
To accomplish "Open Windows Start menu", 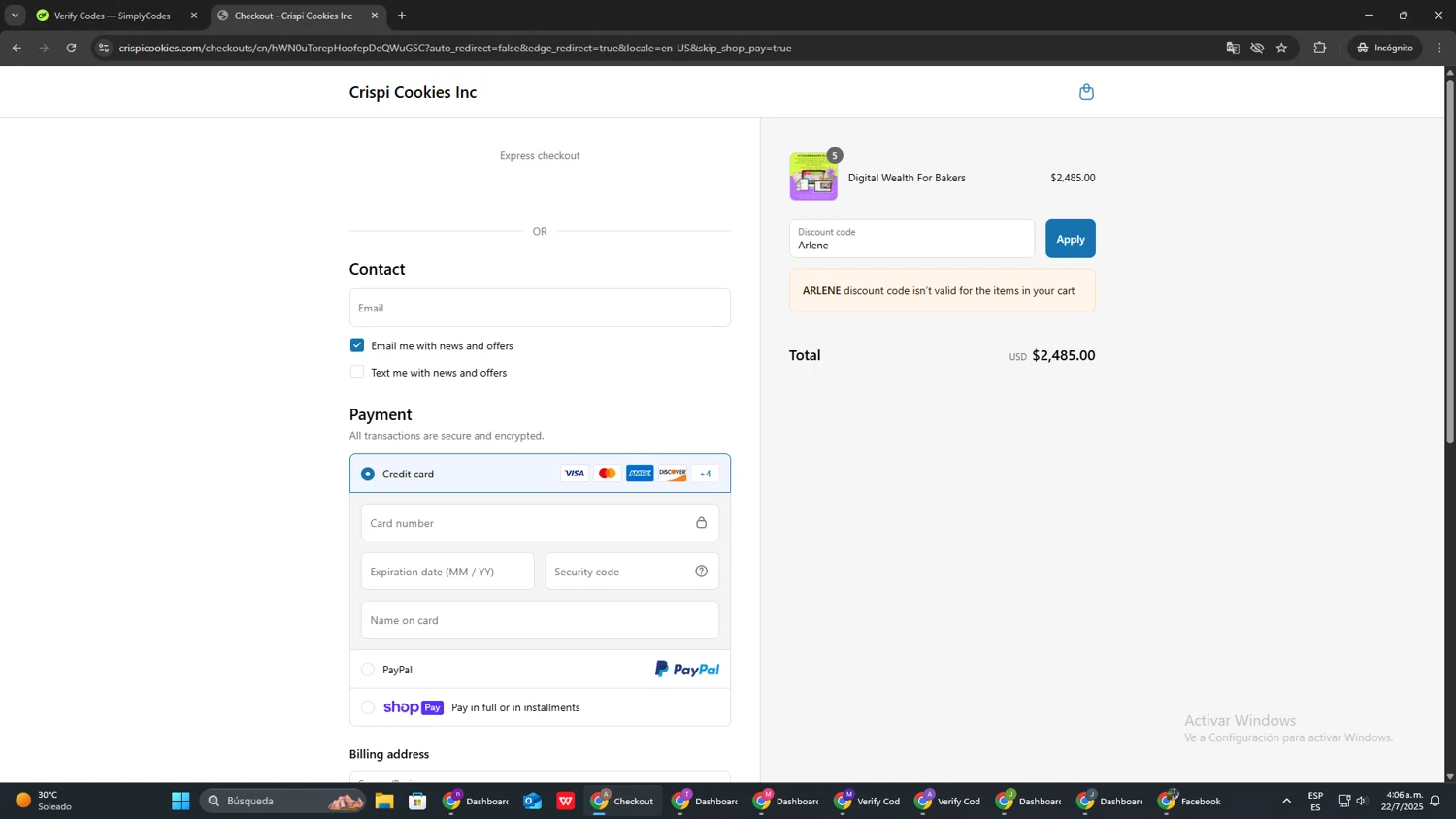I will (x=181, y=801).
